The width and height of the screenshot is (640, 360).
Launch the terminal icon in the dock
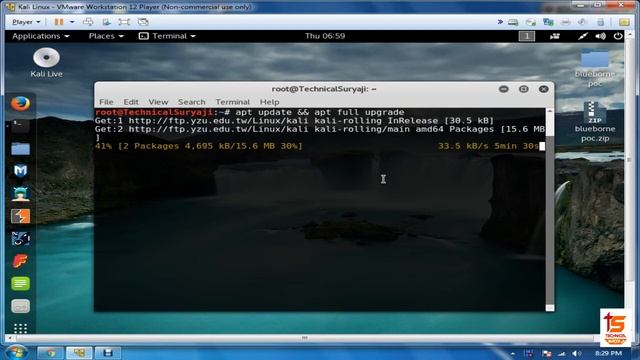pyautogui.click(x=20, y=125)
